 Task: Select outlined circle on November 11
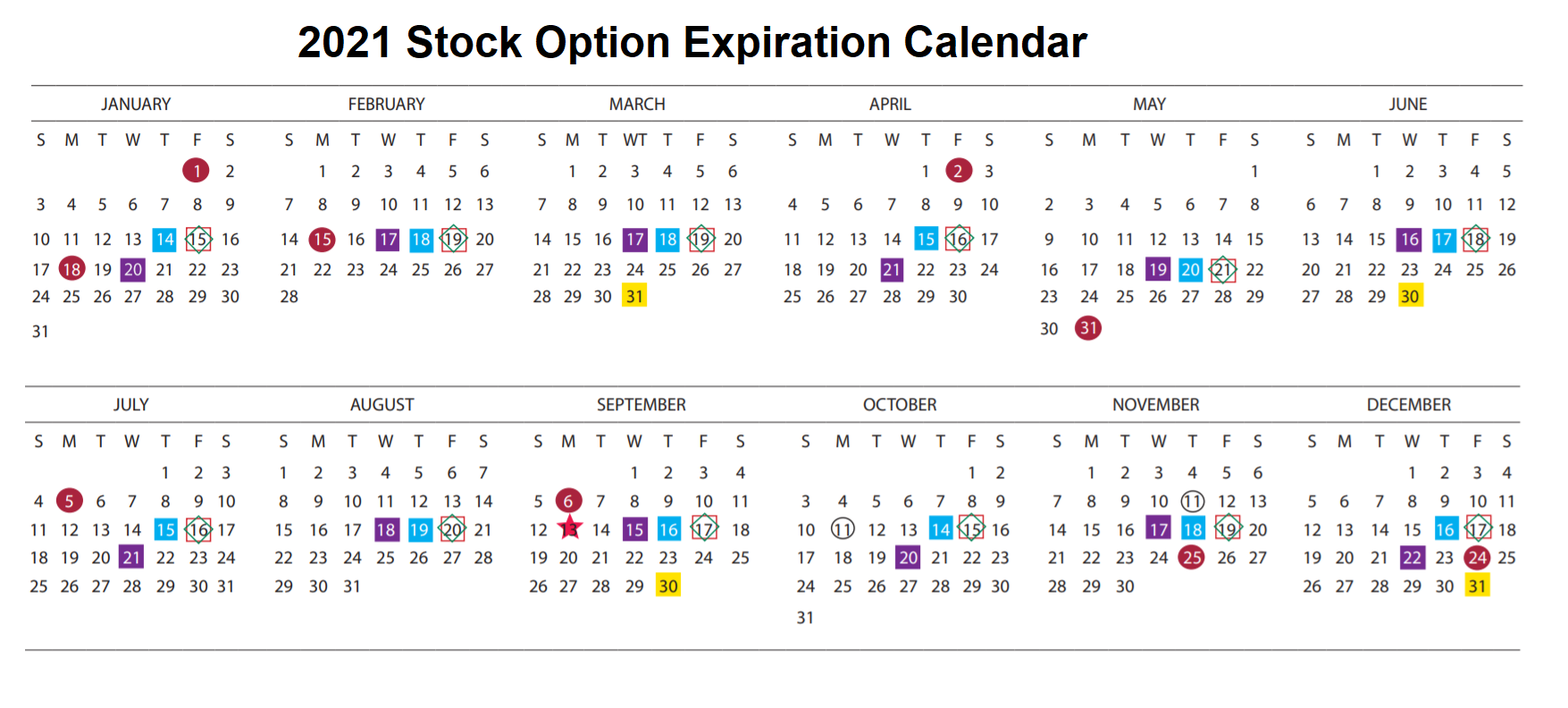coord(1193,501)
